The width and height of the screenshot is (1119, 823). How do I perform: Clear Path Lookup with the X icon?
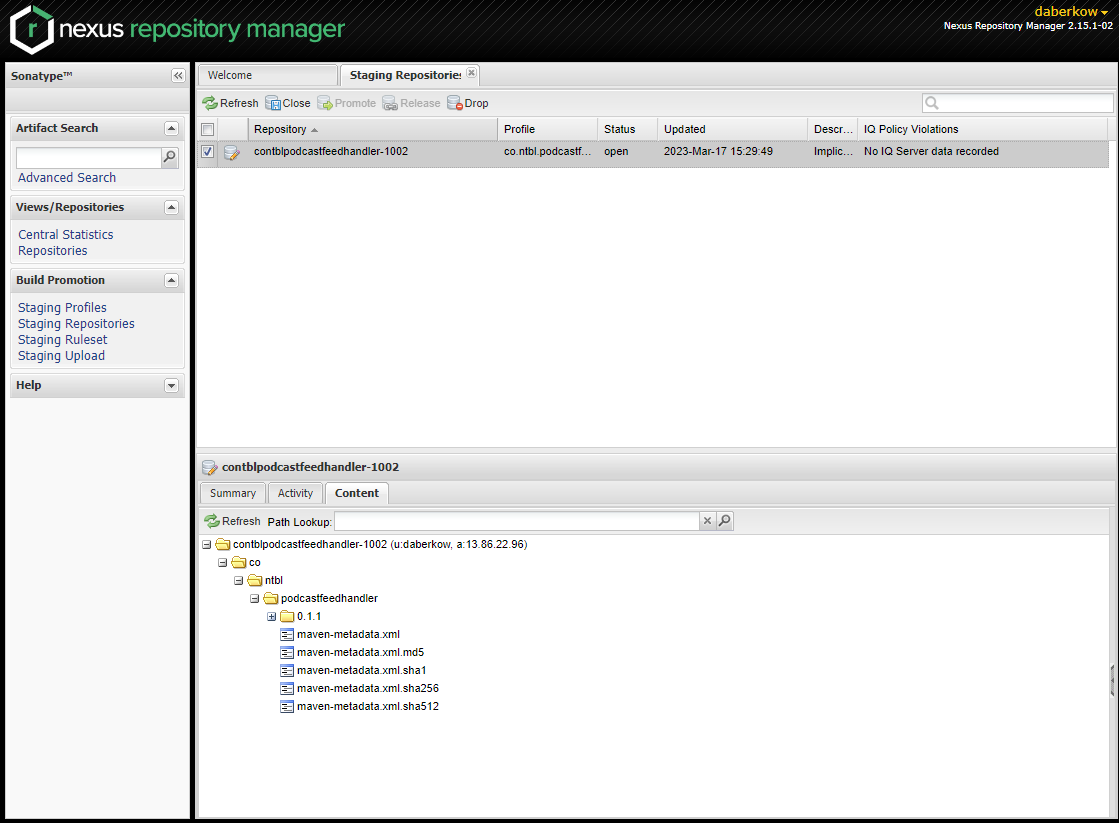pyautogui.click(x=707, y=521)
